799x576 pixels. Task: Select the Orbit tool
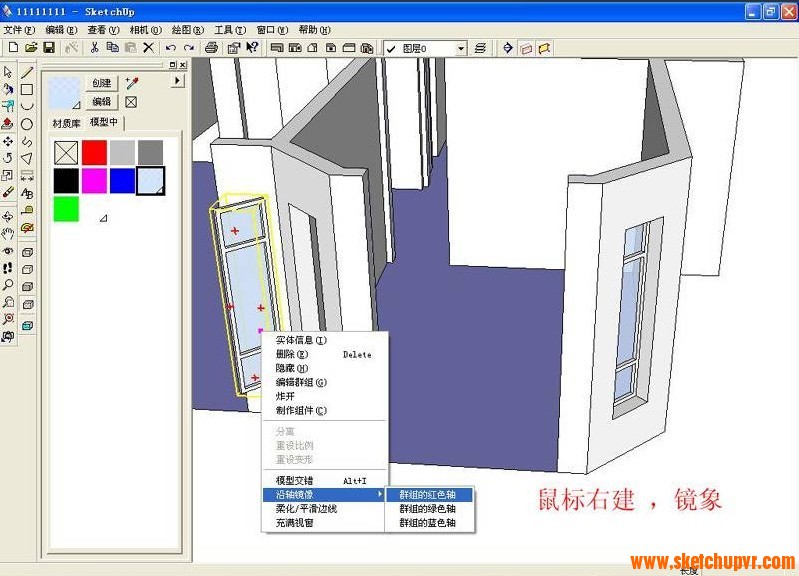click(8, 217)
